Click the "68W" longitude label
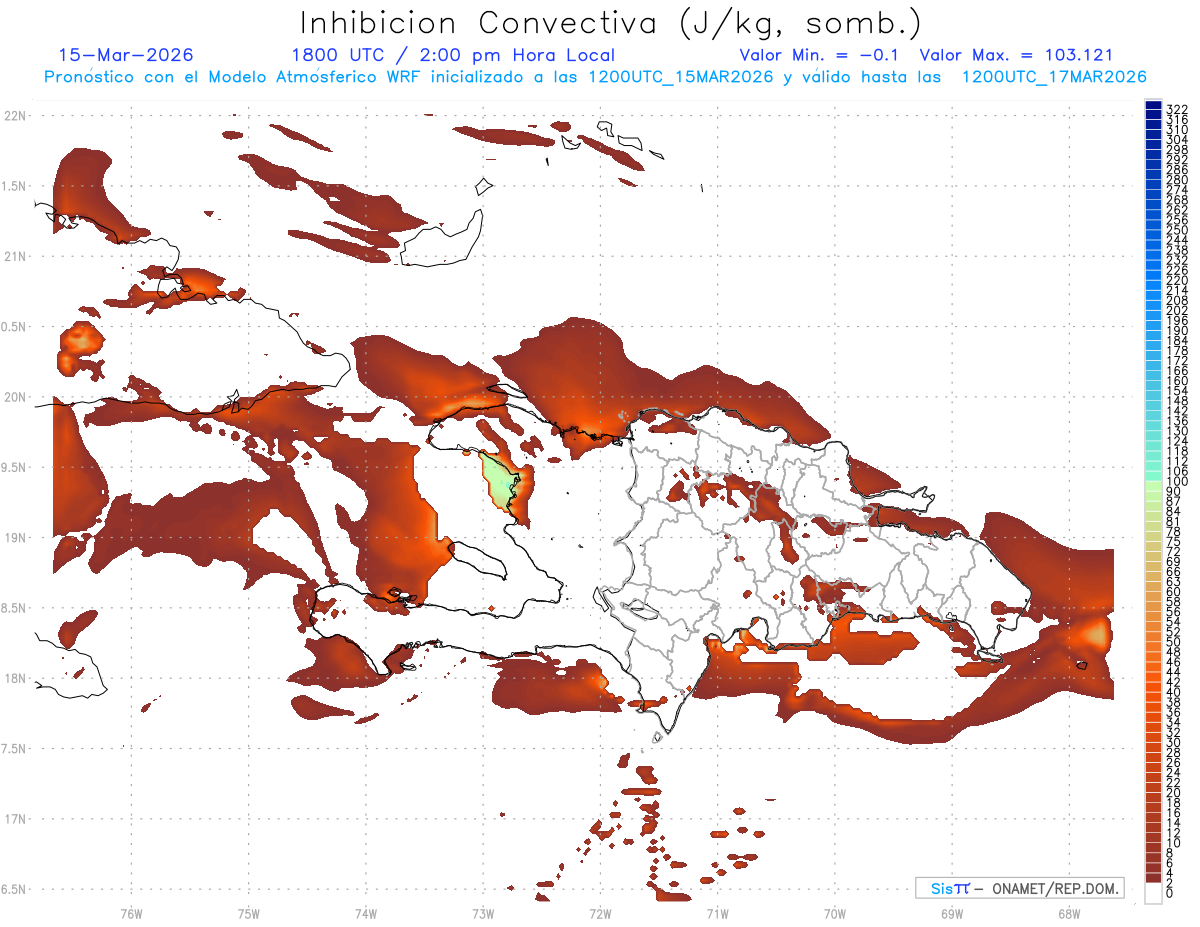The image size is (1200, 927). pos(1069,913)
